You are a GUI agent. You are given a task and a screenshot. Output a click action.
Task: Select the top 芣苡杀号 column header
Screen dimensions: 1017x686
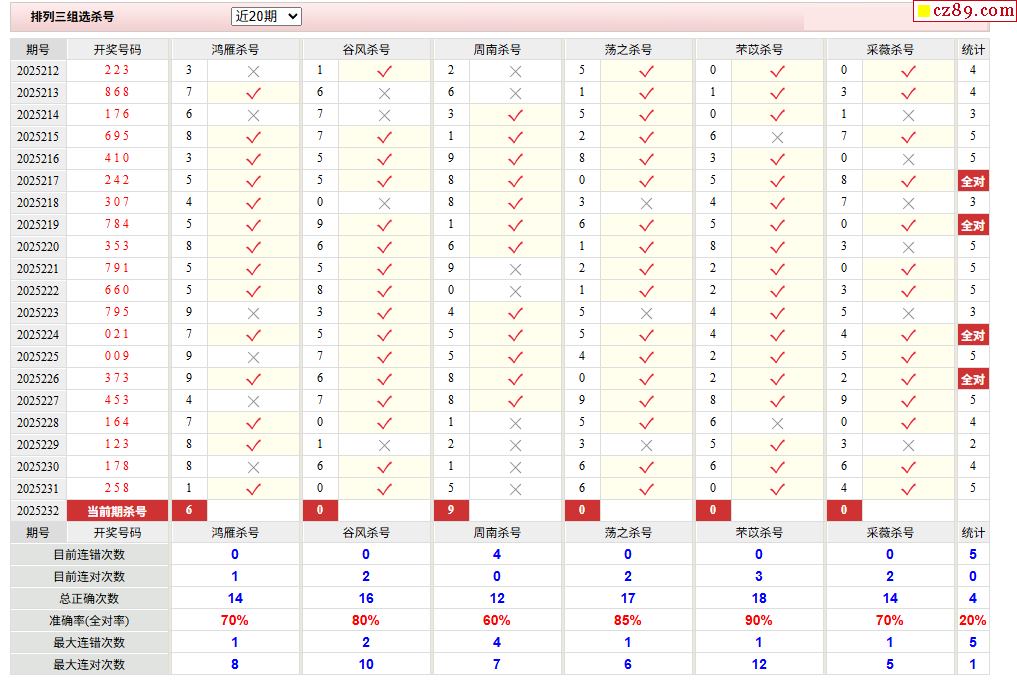pos(759,49)
